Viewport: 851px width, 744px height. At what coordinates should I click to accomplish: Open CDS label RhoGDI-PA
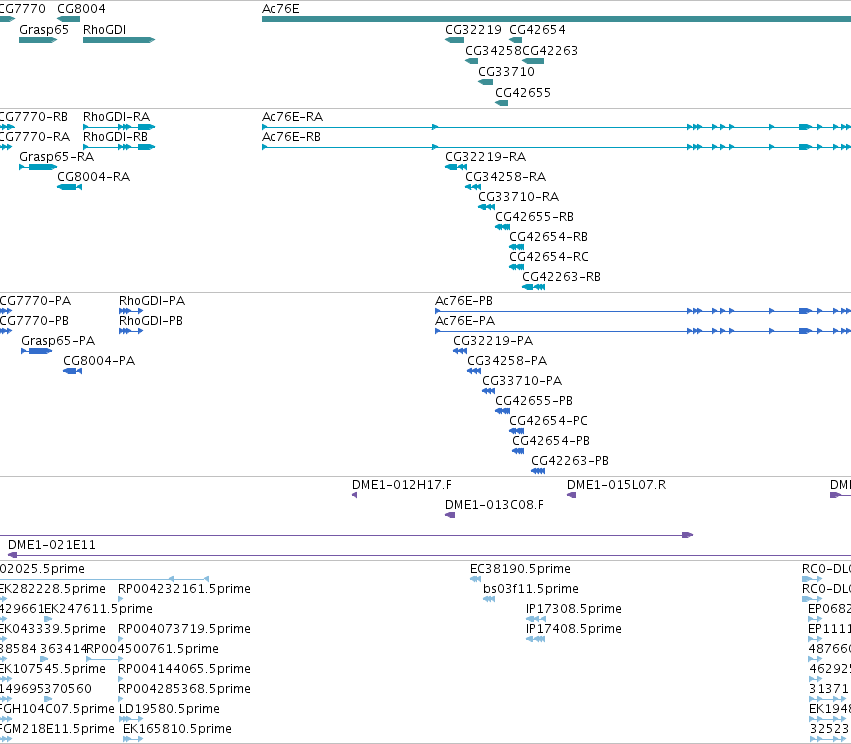tap(152, 301)
